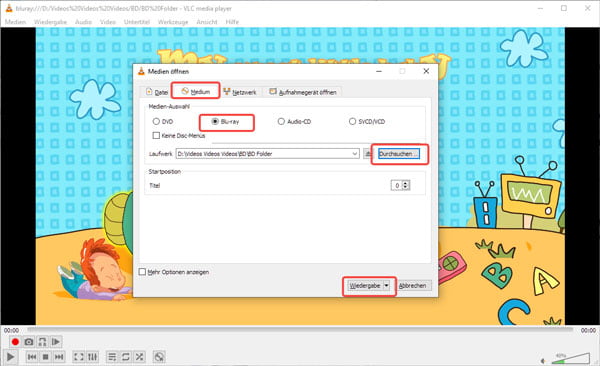Advance frame by frame
Viewport: 600px width, 366px height.
56,342
